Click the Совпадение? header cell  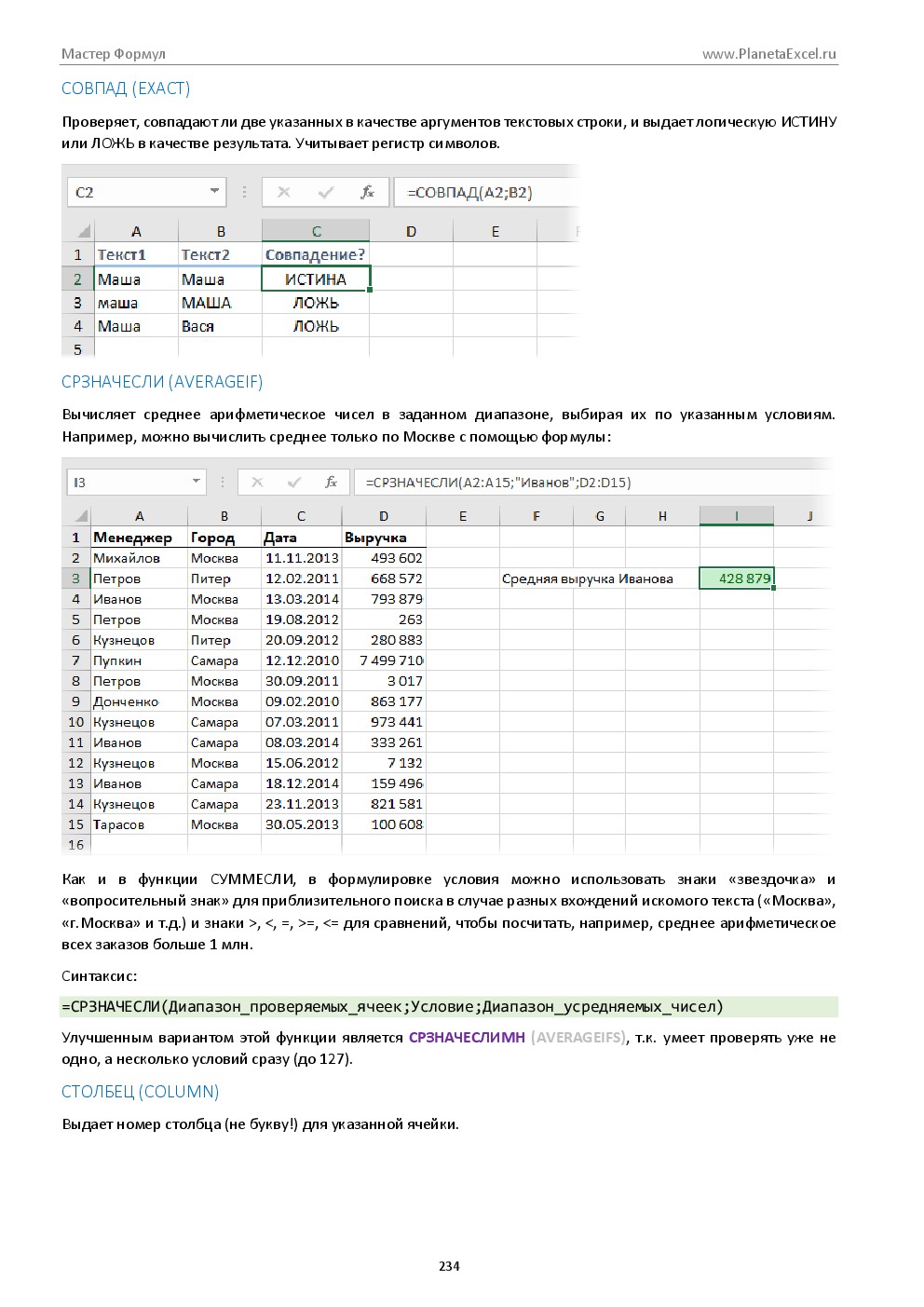click(x=316, y=254)
